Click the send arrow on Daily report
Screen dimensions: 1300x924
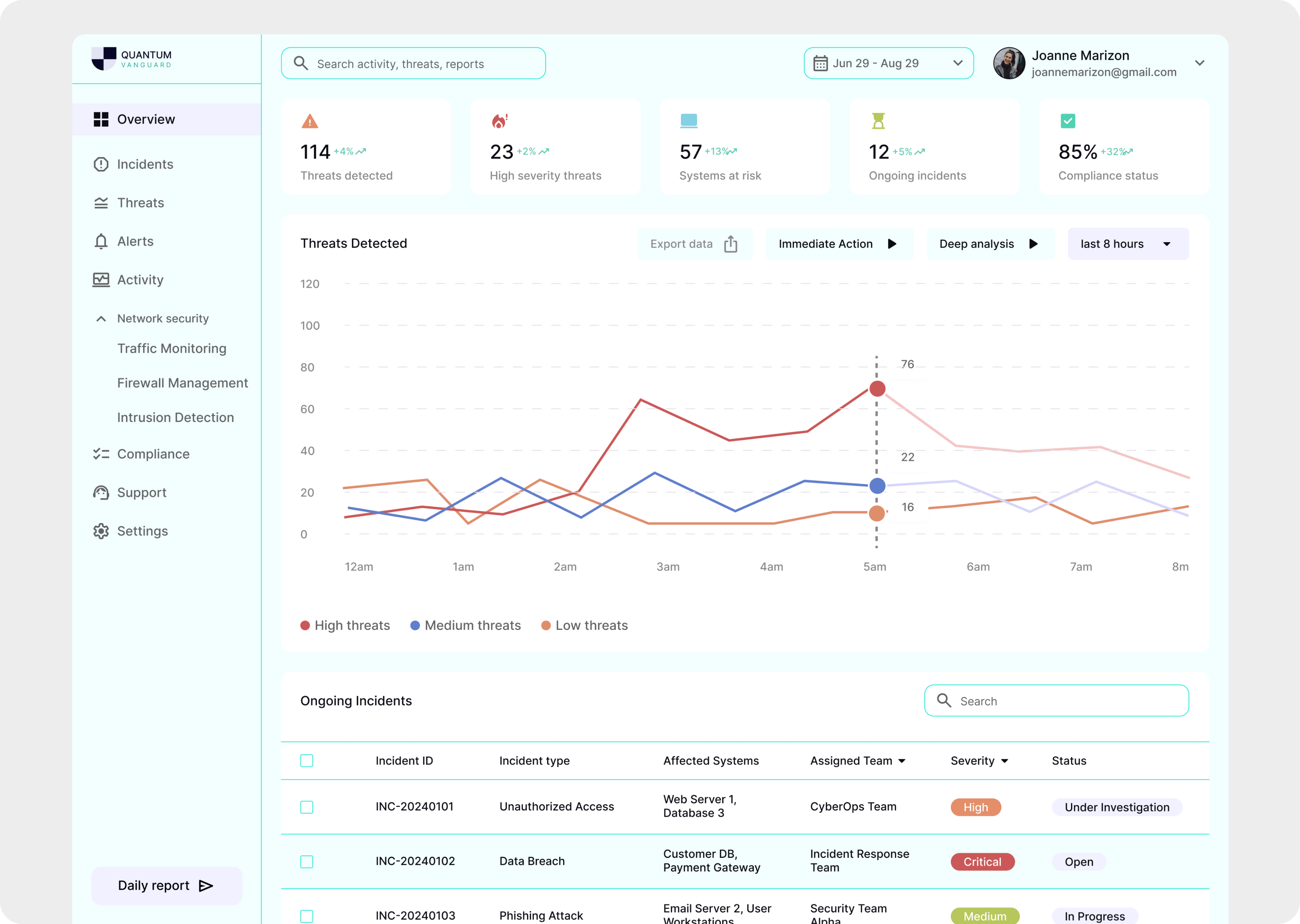pos(206,885)
